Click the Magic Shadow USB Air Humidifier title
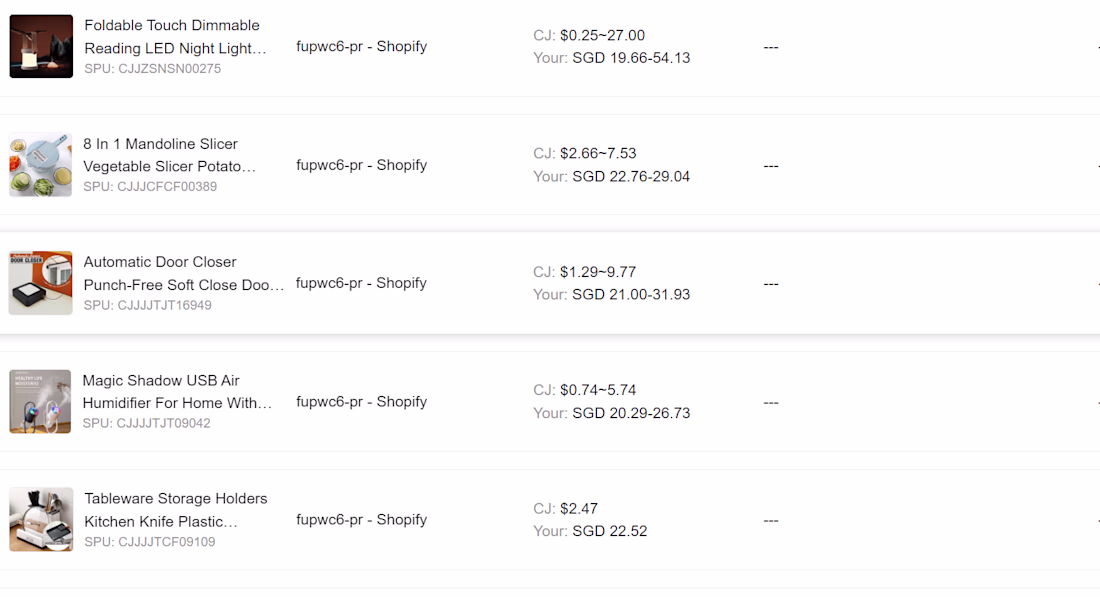The width and height of the screenshot is (1100, 597). pos(176,391)
